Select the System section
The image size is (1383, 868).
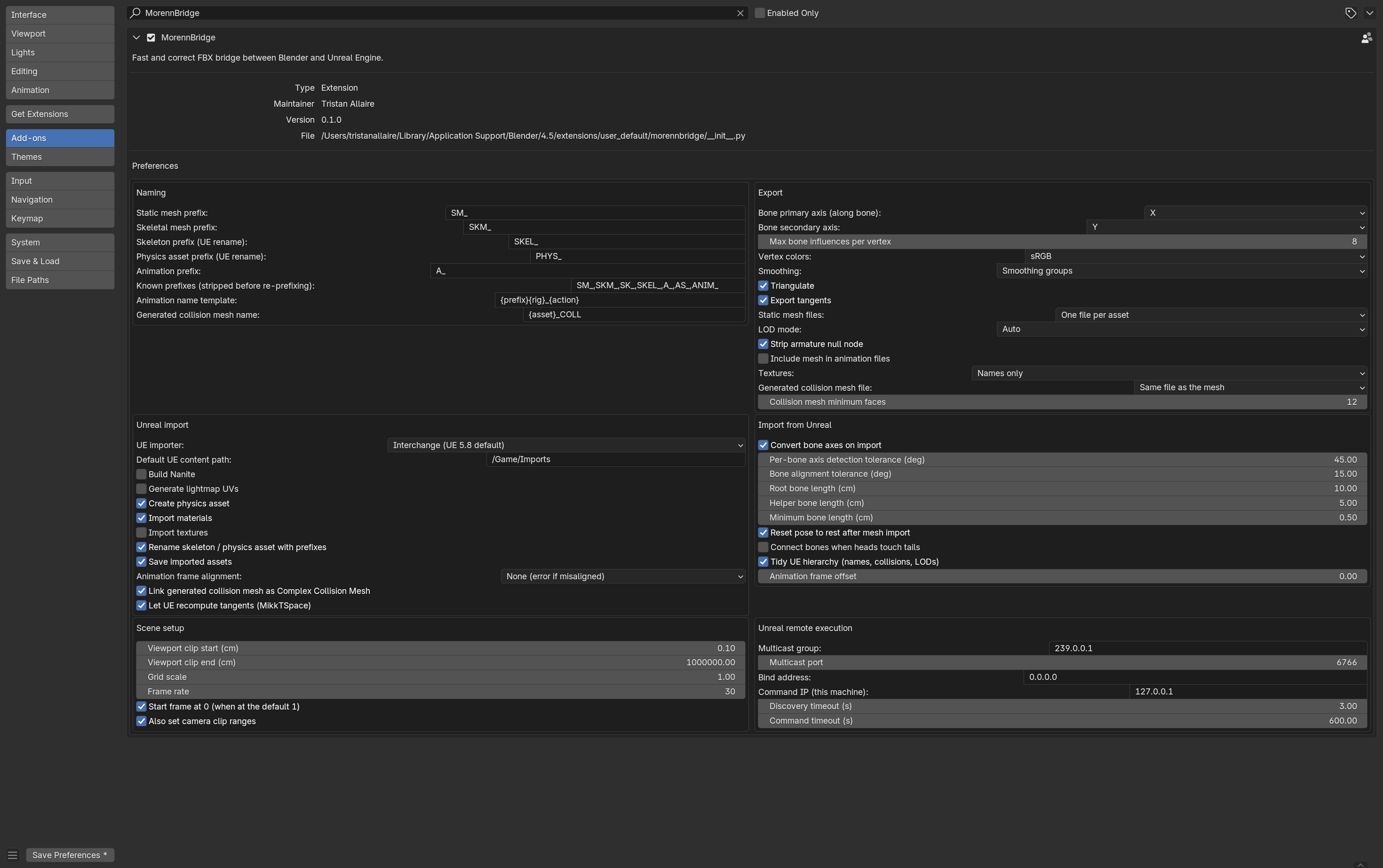click(x=60, y=242)
